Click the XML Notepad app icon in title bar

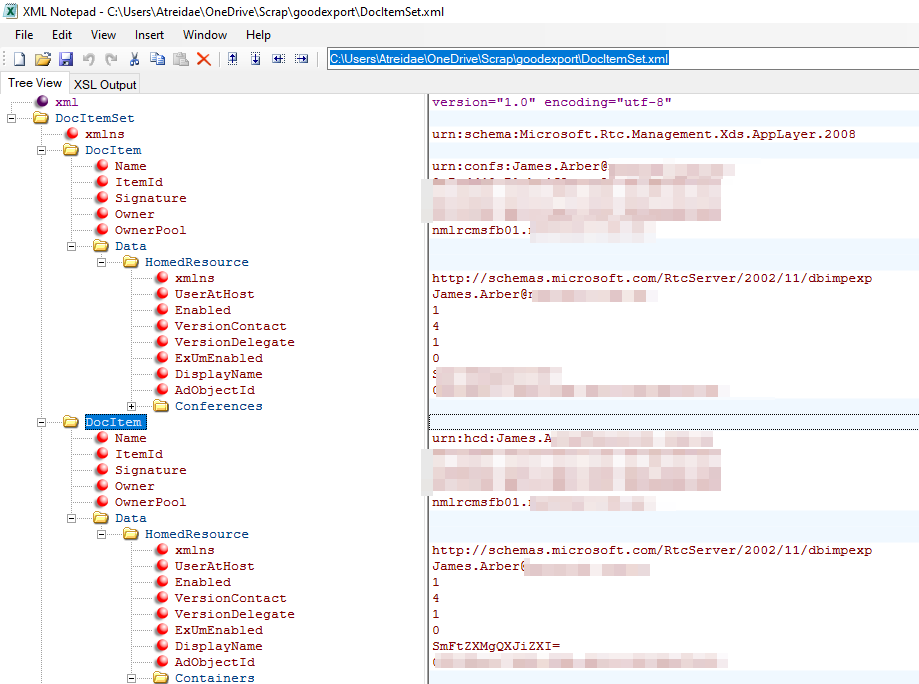[11, 11]
